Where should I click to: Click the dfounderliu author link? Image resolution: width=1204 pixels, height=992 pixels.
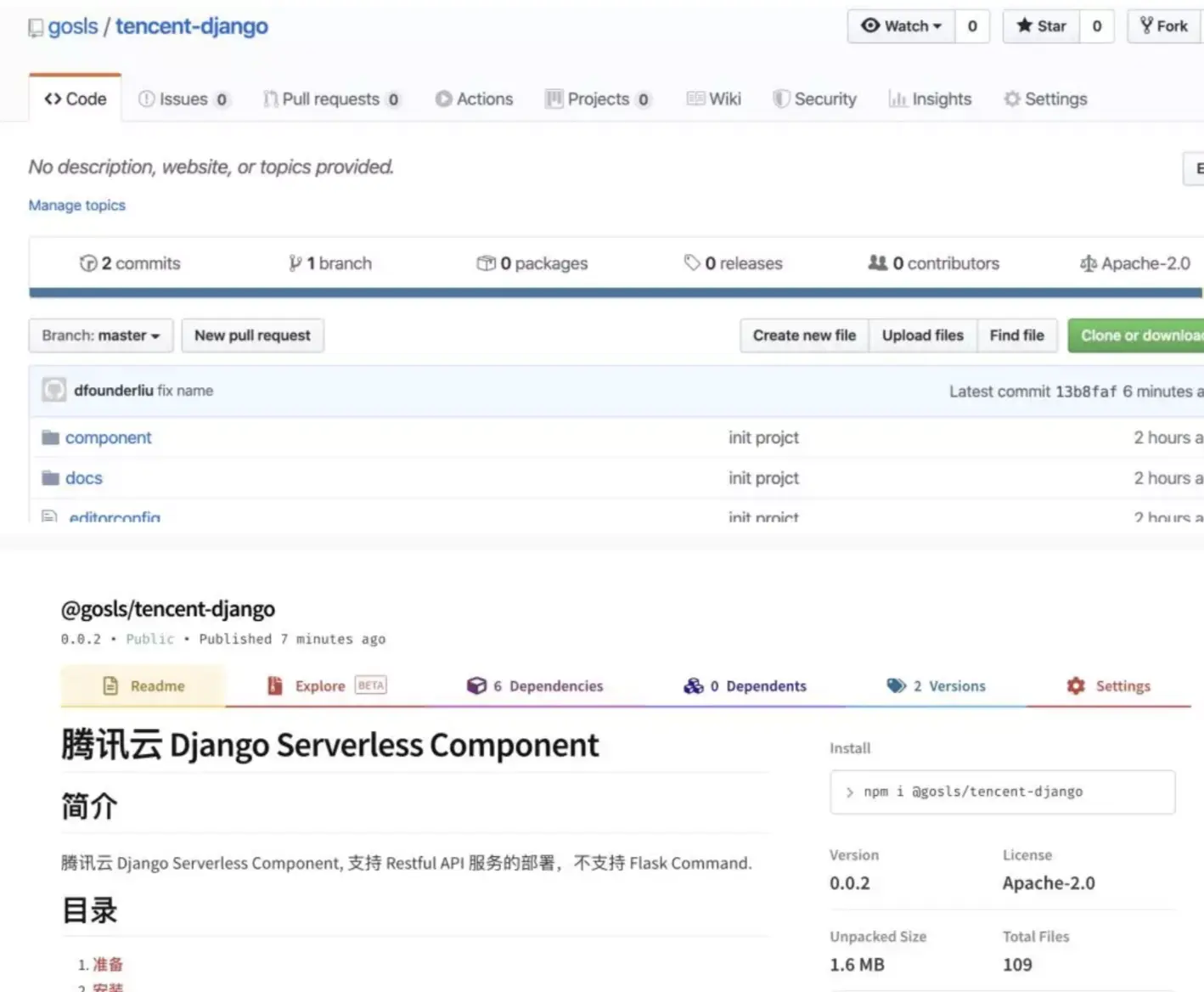tap(114, 391)
